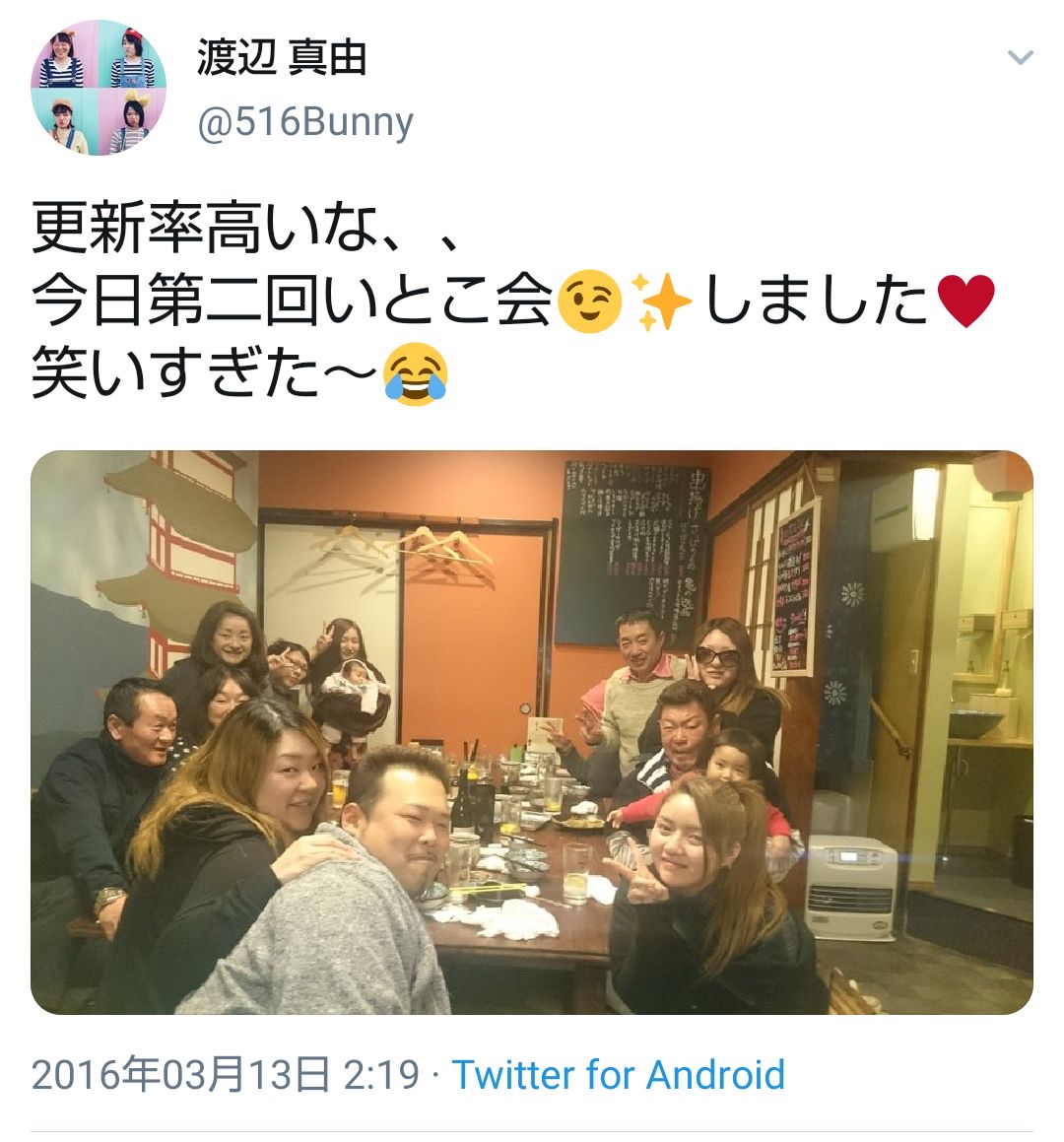
Task: Click the text 笑いすぎた〜
Action: (x=205, y=372)
